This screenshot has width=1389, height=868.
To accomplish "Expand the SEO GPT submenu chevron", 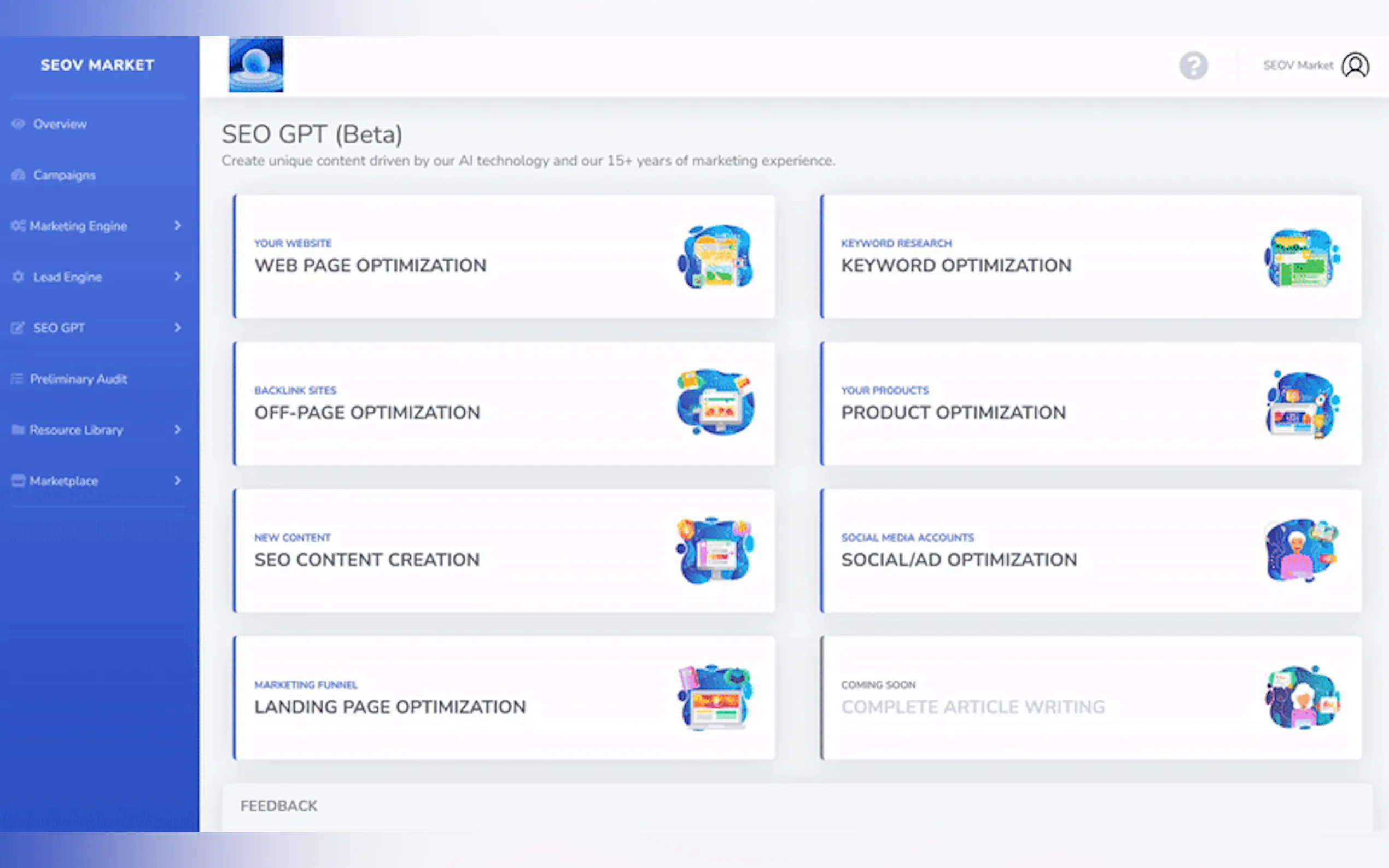I will 177,328.
